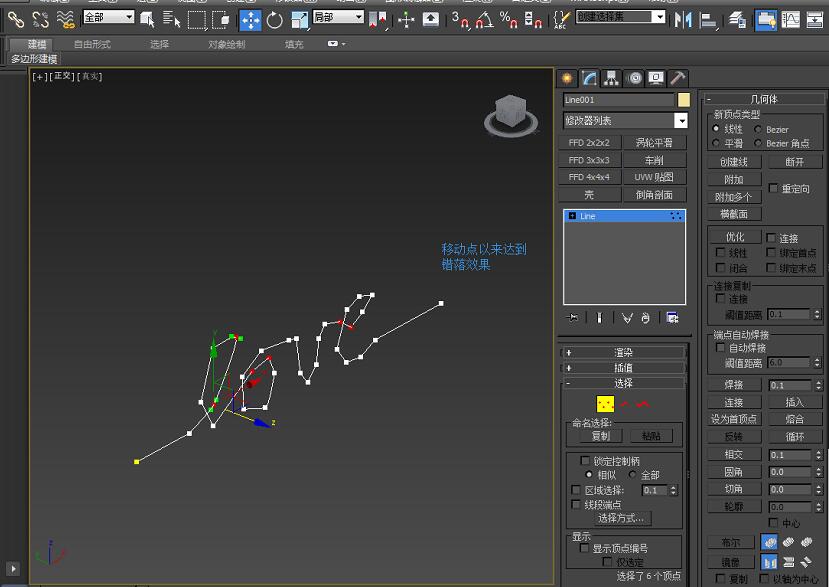Open the Hierarchy command panel icon

[x=611, y=79]
